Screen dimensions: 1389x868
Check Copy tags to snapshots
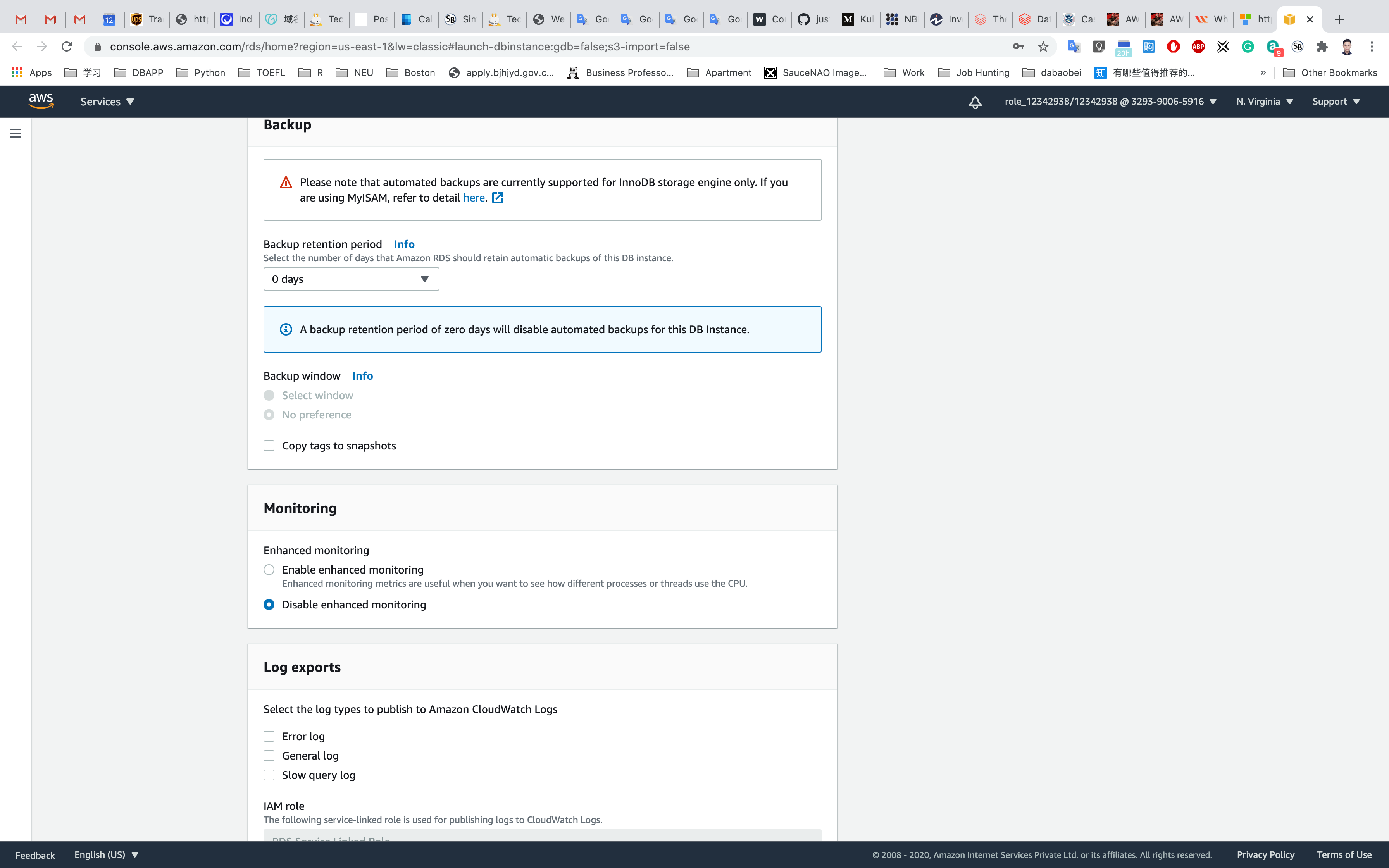(x=269, y=446)
